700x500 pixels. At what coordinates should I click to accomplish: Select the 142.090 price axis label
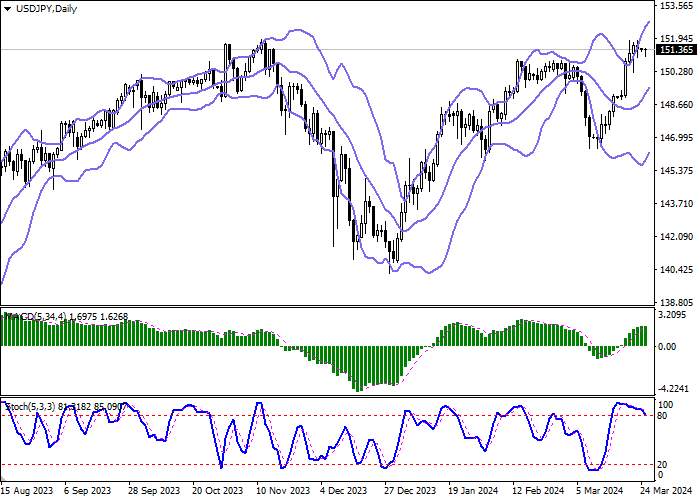click(677, 237)
